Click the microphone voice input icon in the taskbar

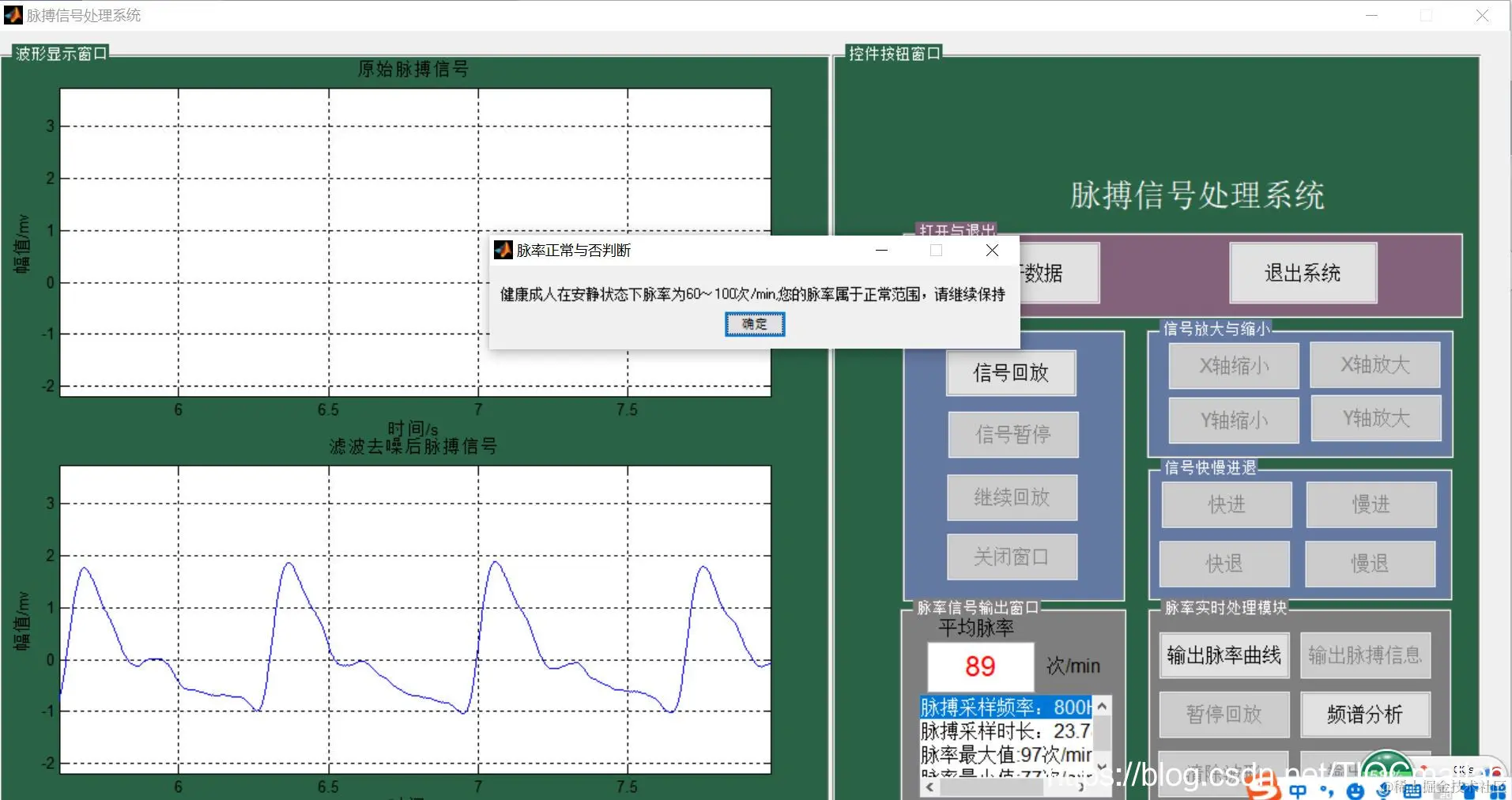click(x=1384, y=792)
